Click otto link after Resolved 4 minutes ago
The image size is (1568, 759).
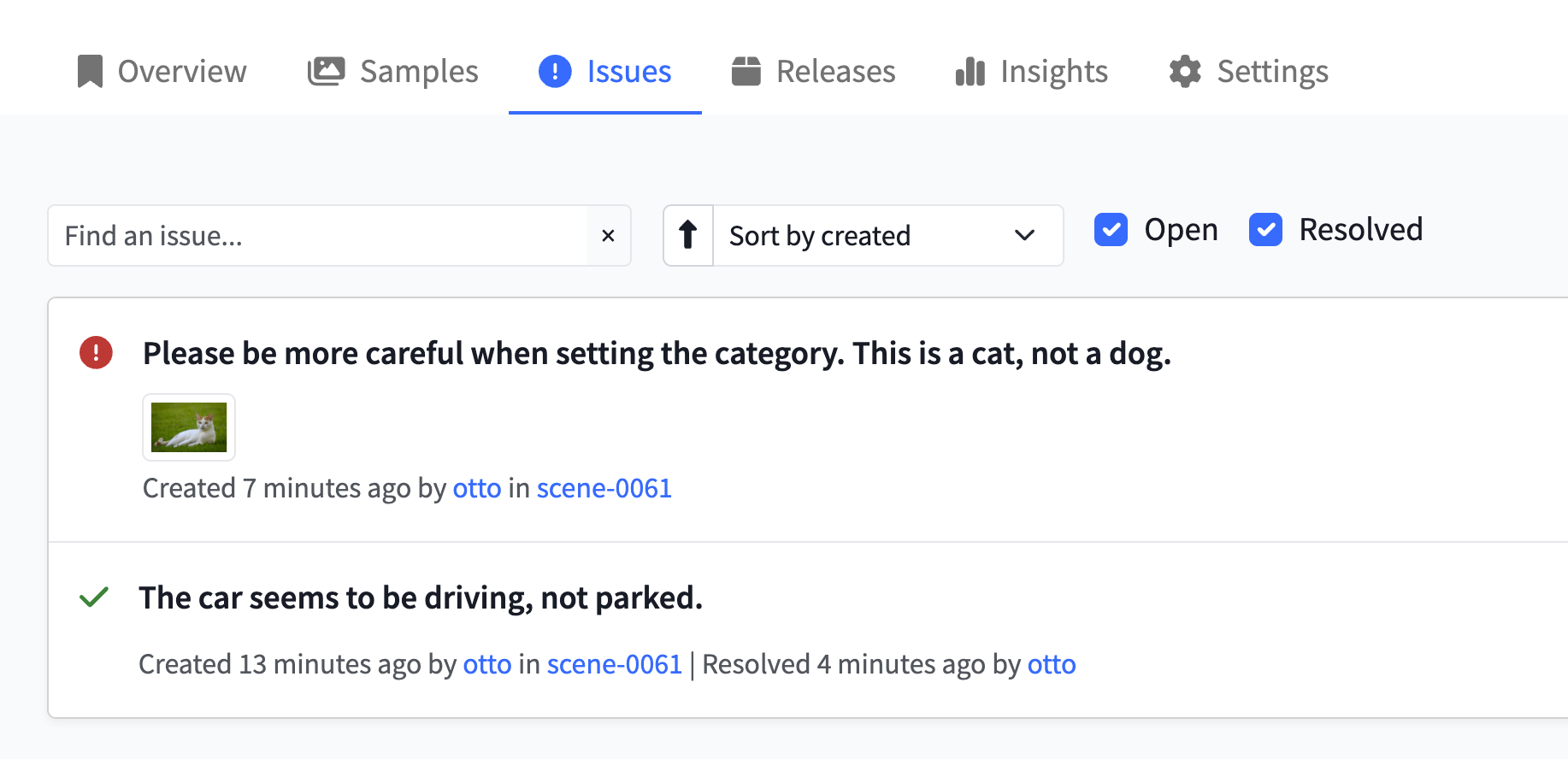tap(1051, 664)
